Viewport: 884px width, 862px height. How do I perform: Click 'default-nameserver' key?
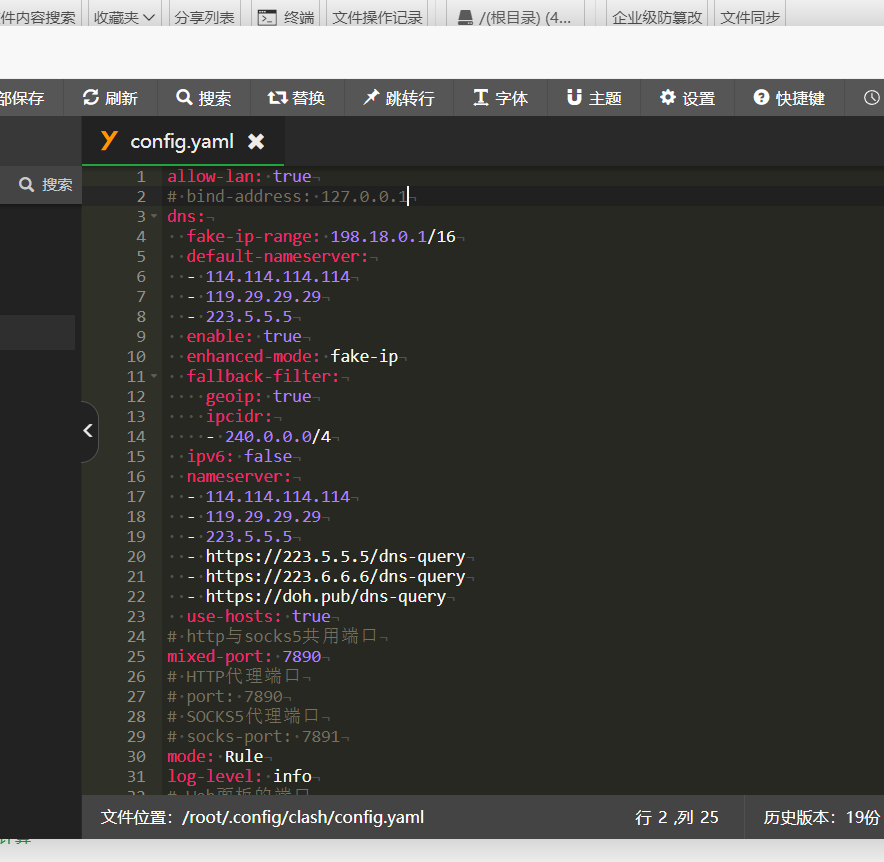click(273, 257)
